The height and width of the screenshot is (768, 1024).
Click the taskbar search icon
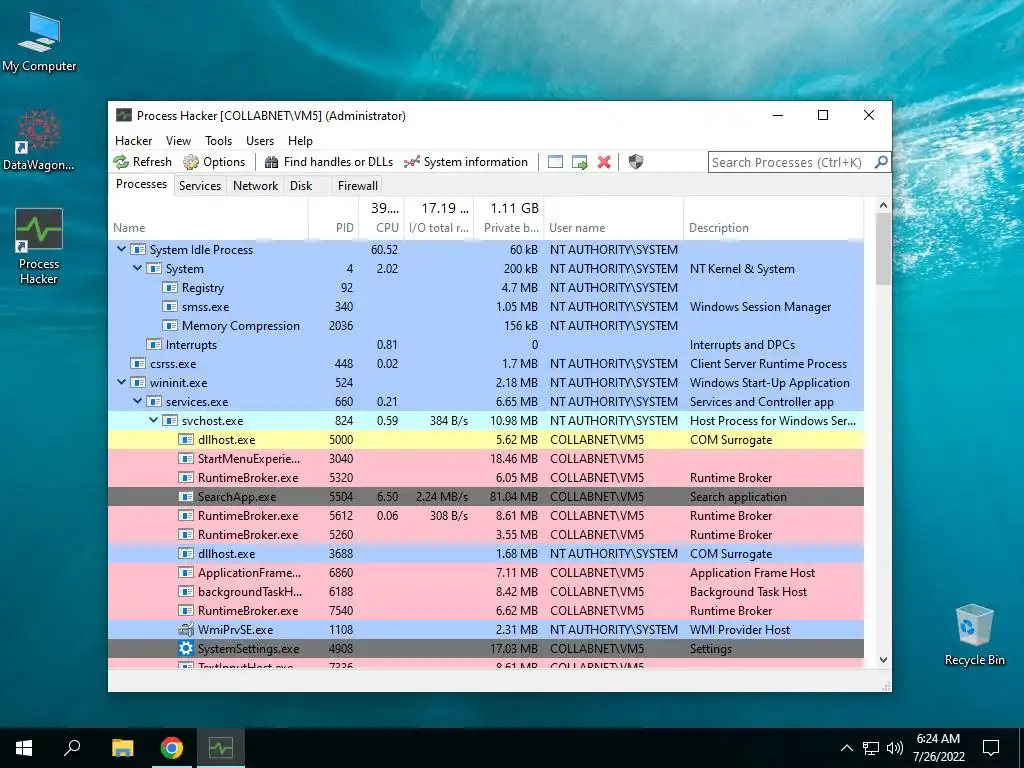72,748
